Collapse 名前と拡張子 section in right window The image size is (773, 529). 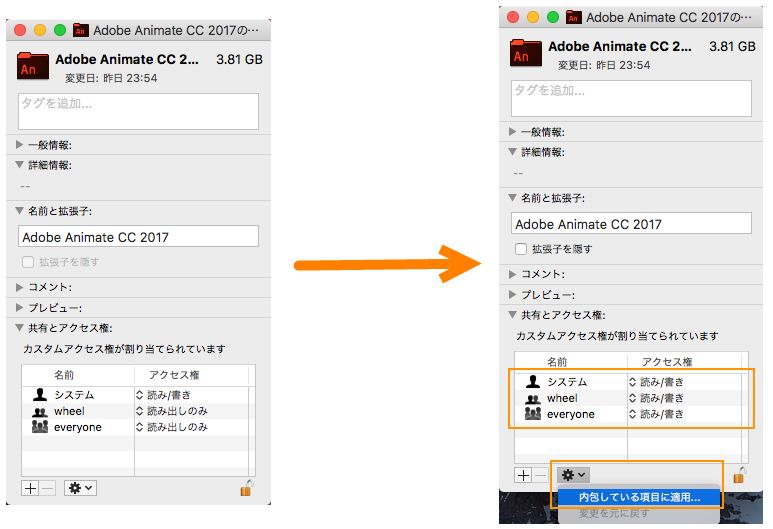click(512, 198)
